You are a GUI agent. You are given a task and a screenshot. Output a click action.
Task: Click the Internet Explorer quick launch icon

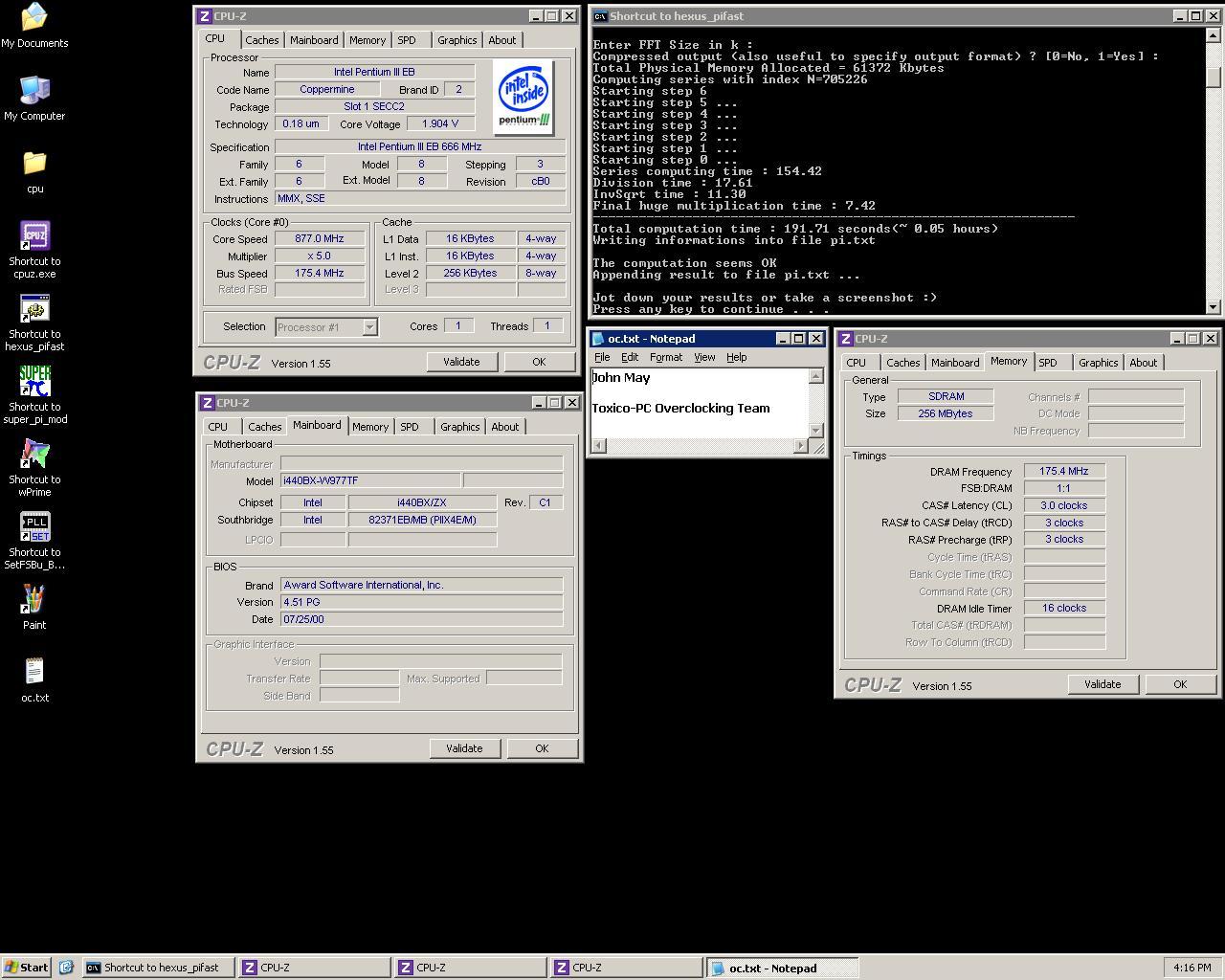click(66, 968)
